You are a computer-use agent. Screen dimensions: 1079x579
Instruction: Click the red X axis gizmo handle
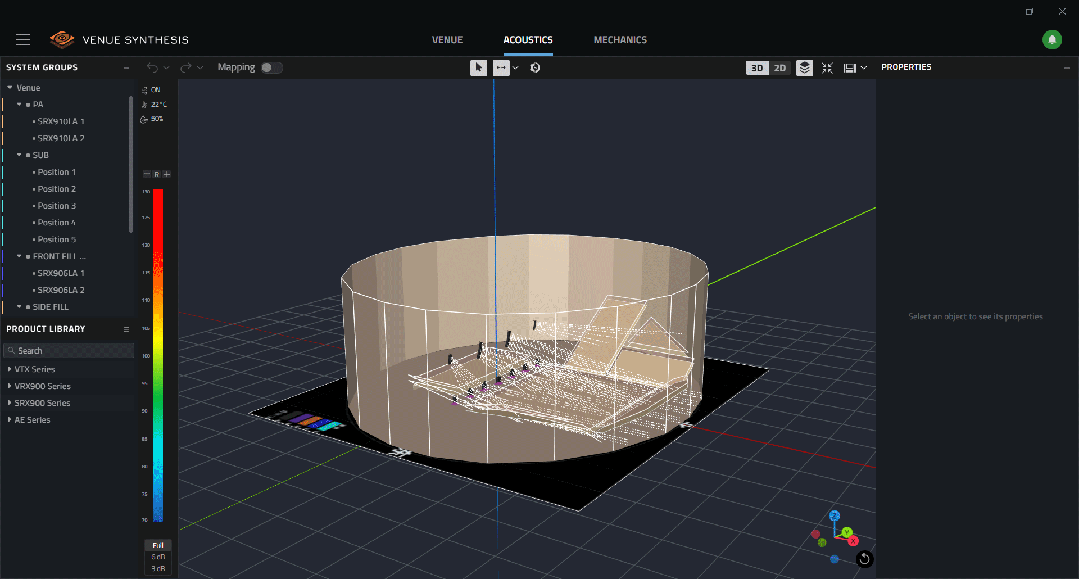coord(853,541)
